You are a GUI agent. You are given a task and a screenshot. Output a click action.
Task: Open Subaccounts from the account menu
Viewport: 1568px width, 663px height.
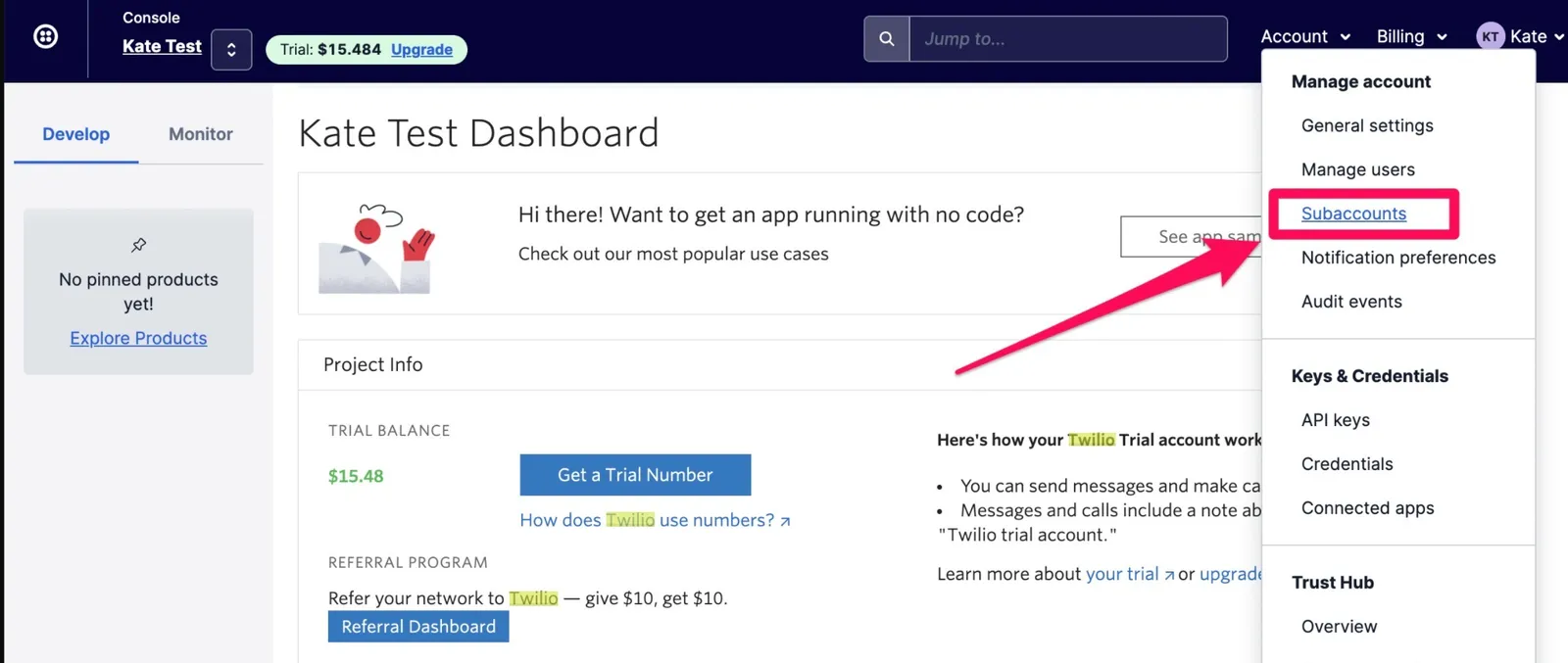click(1353, 213)
